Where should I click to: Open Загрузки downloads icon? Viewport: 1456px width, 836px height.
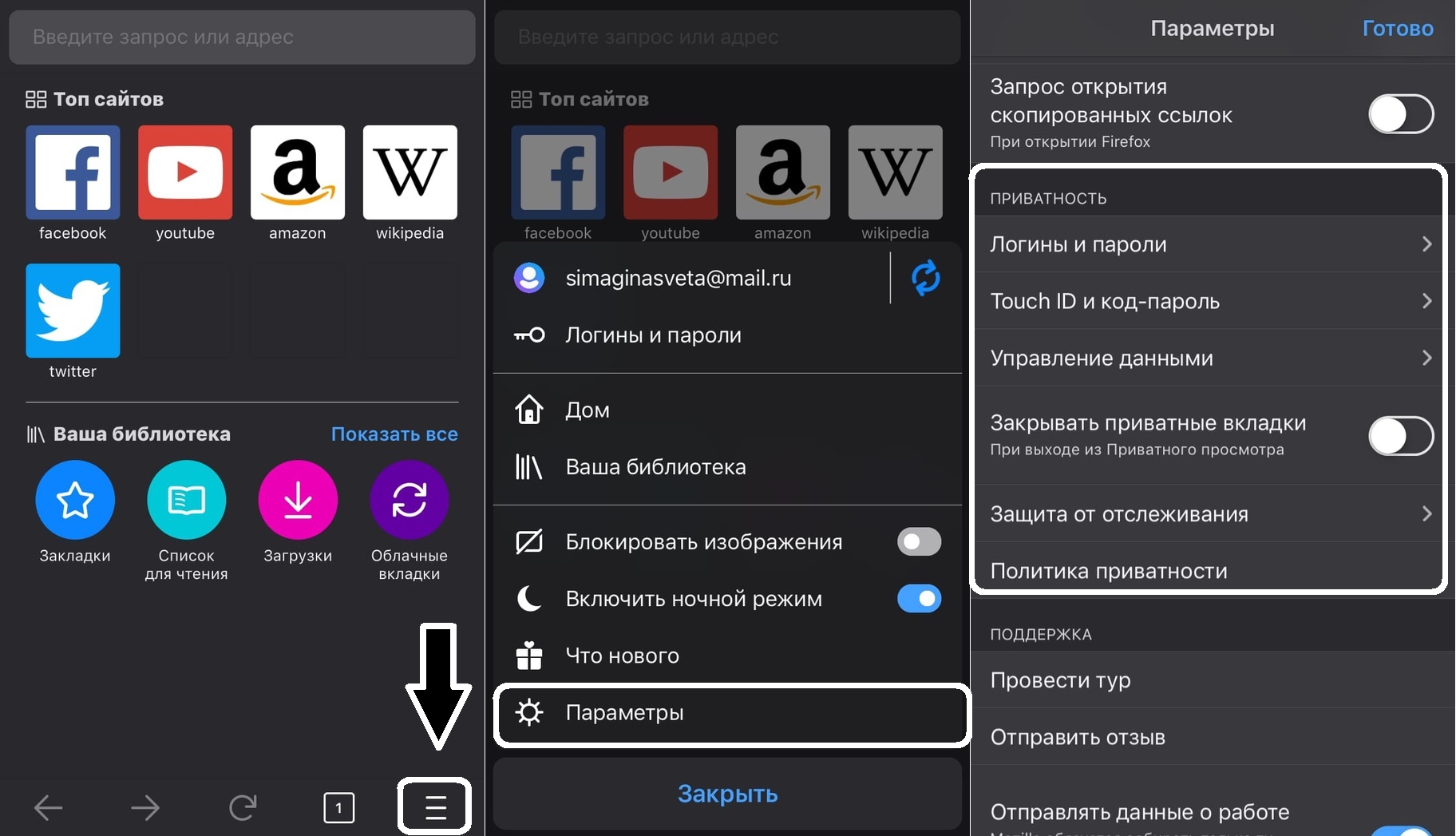[x=298, y=500]
